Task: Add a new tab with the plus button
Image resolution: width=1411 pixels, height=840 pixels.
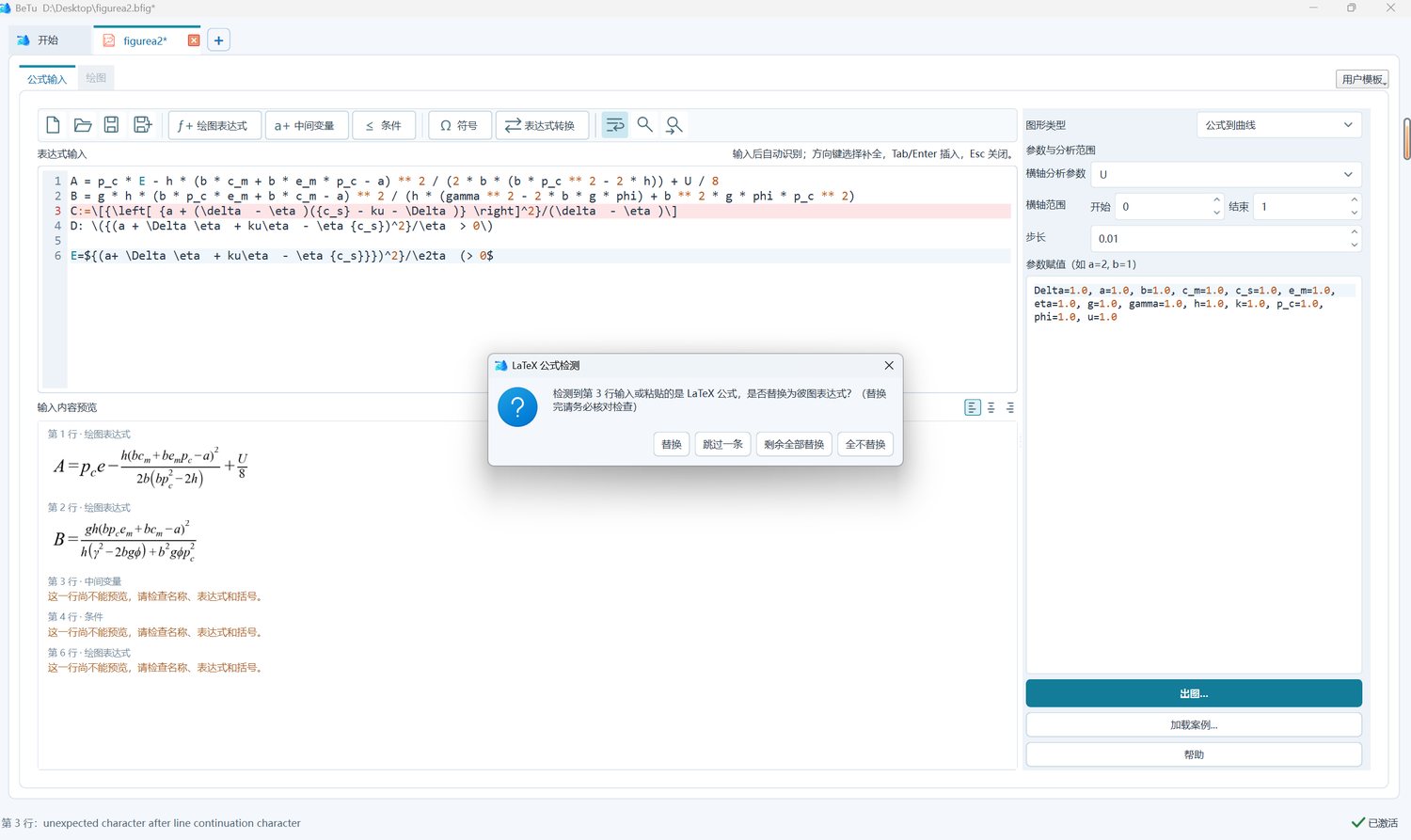Action: click(x=218, y=40)
